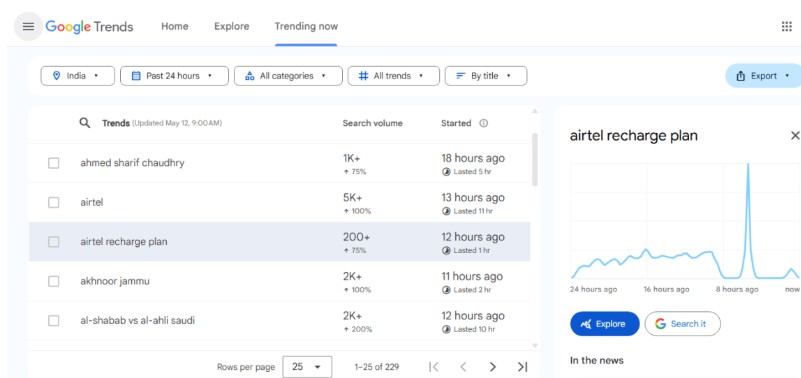Open the Rows per page dropdown
801x378 pixels.
point(307,367)
